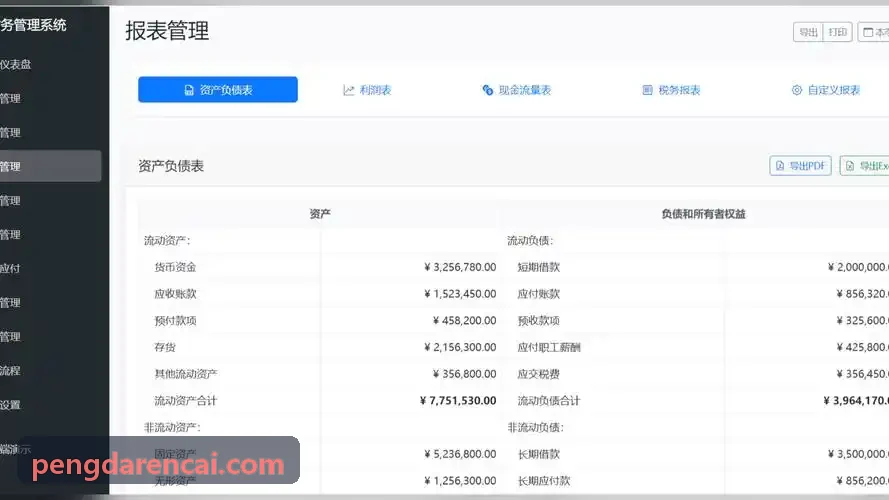This screenshot has width=889, height=500.
Task: Click the 应收账款 row label
Action: pyautogui.click(x=175, y=294)
